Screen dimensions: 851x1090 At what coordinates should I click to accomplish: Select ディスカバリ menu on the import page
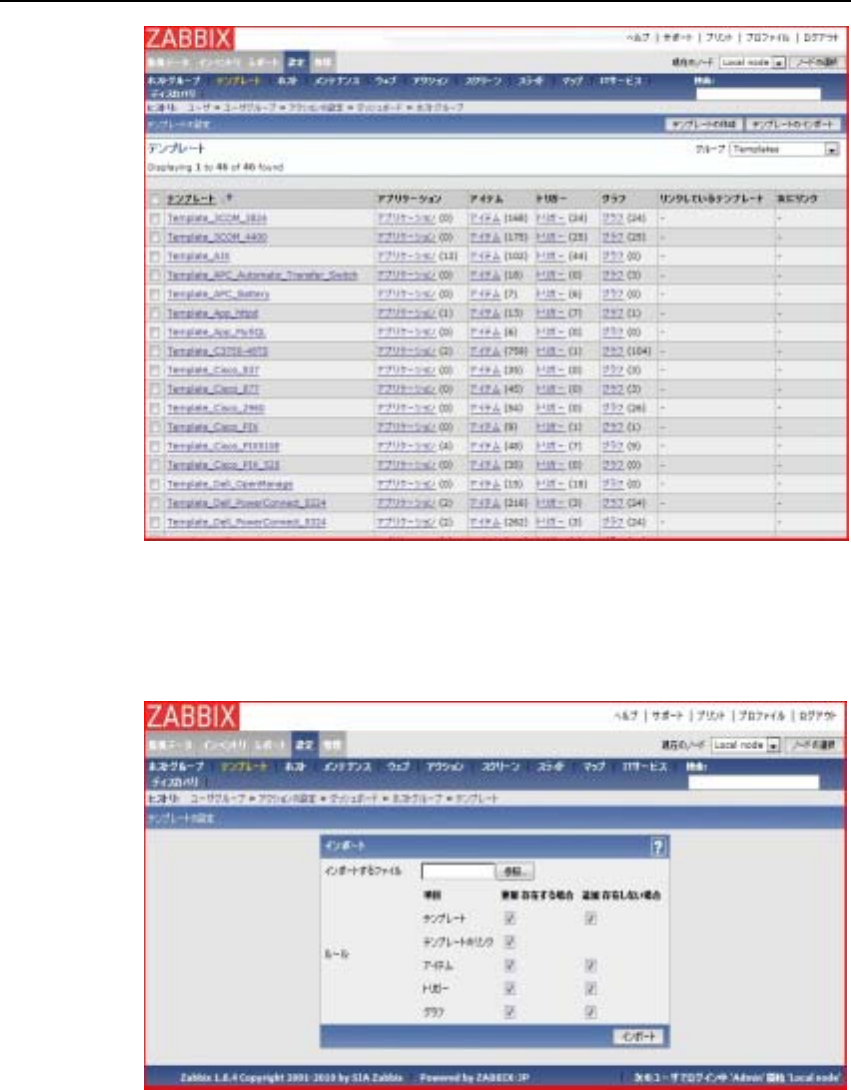pos(174,782)
